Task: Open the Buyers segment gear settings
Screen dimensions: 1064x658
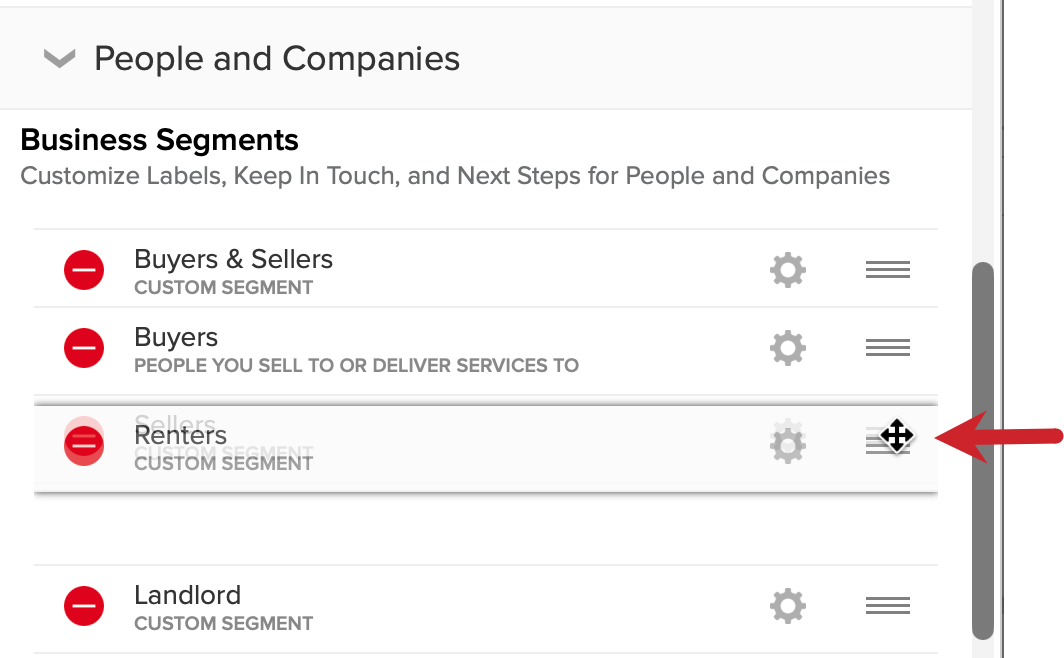Action: point(788,348)
